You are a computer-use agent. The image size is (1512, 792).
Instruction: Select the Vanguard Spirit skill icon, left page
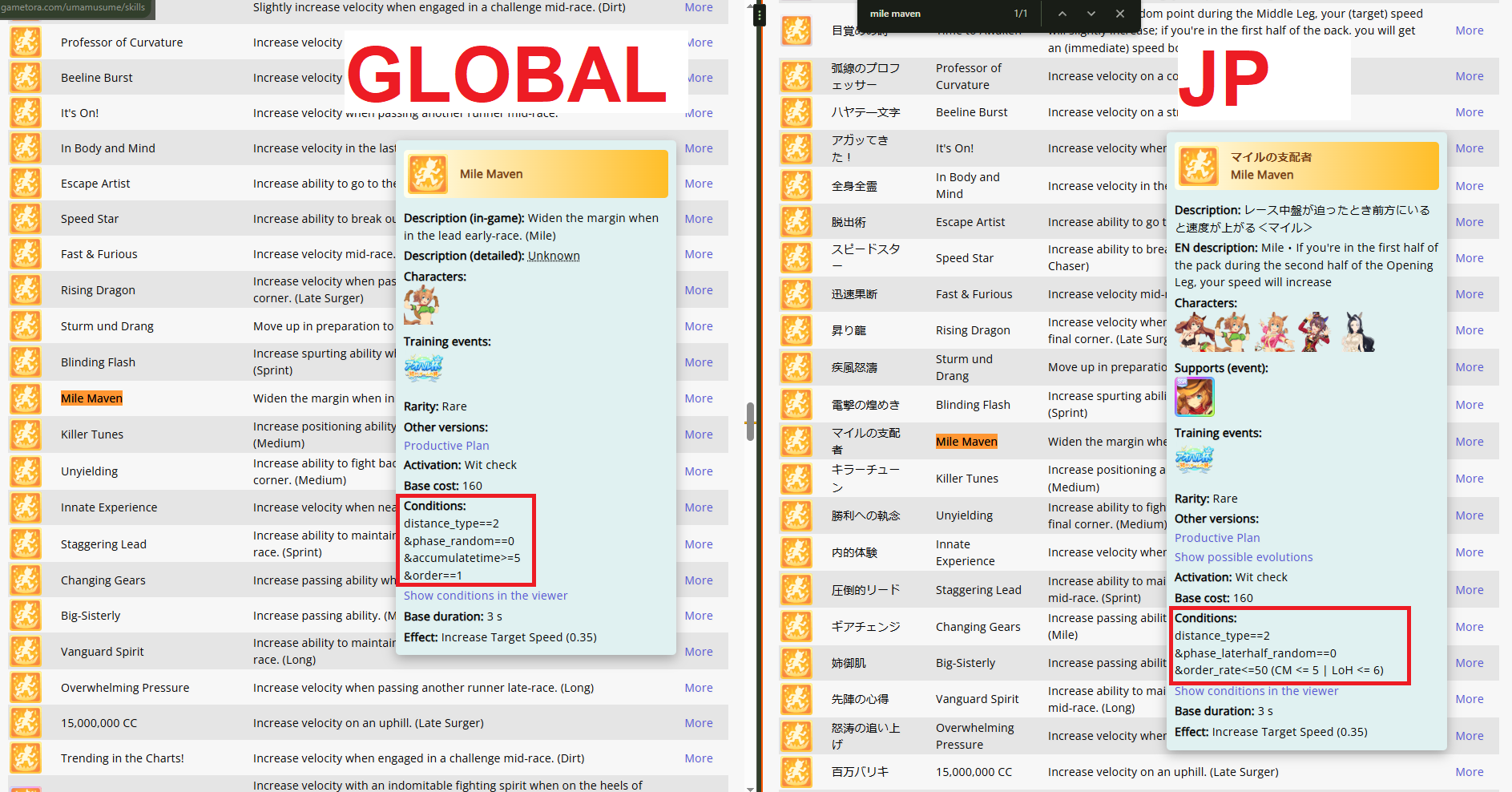(26, 652)
